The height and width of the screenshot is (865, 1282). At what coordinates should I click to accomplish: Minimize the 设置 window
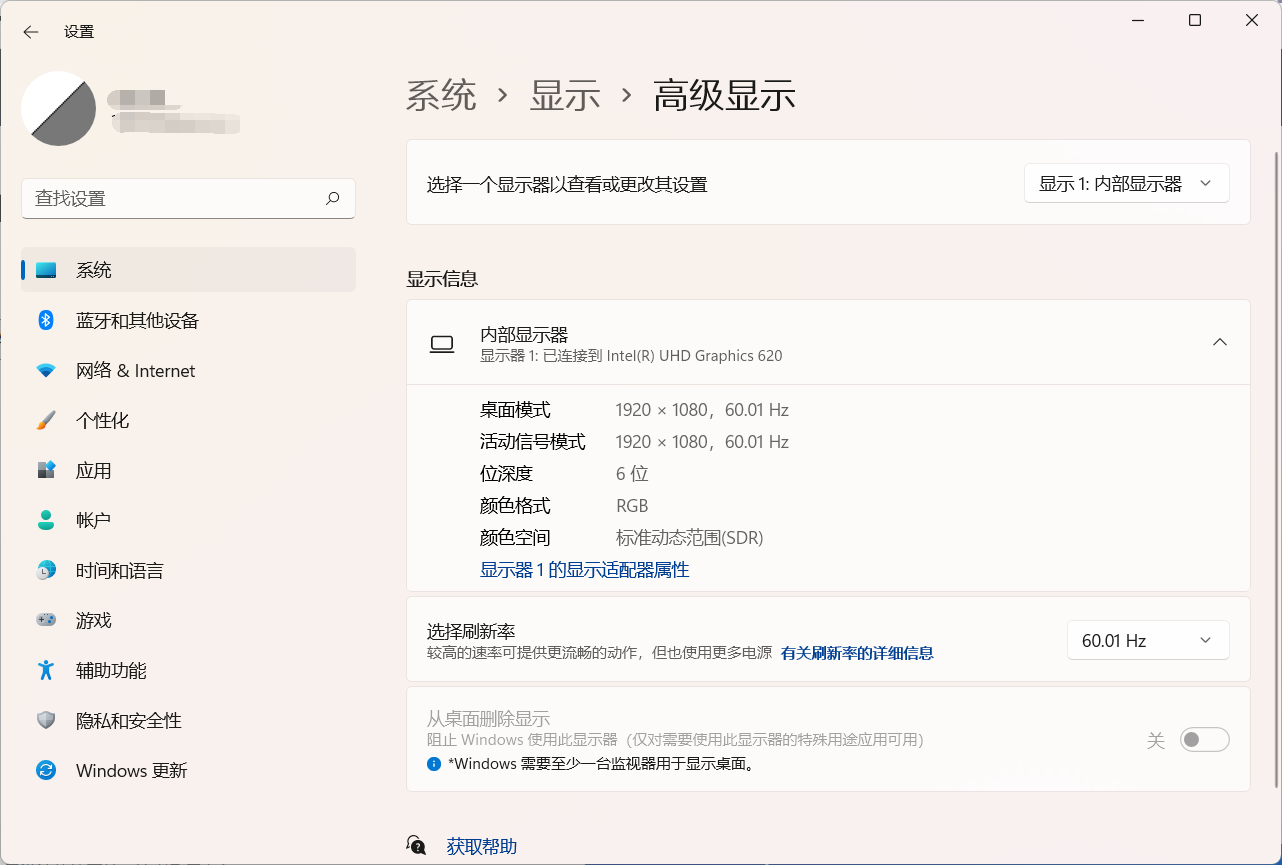[1138, 20]
